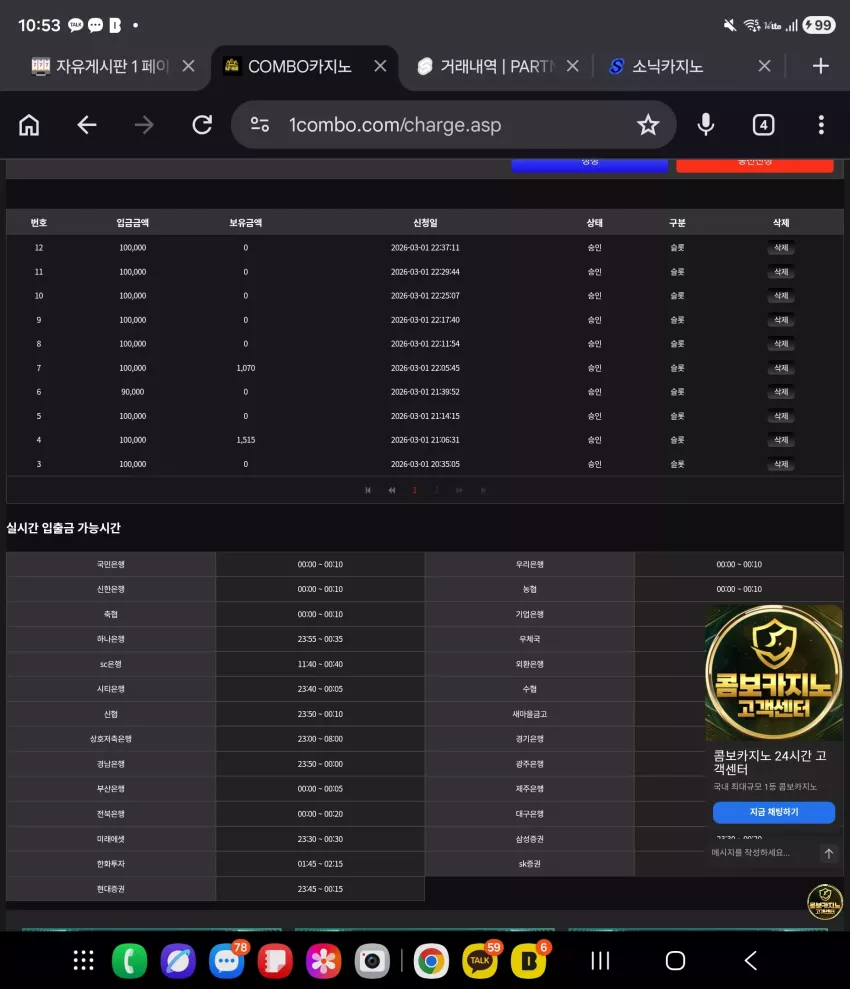Open the KakaoTalk app in dock

click(480, 961)
